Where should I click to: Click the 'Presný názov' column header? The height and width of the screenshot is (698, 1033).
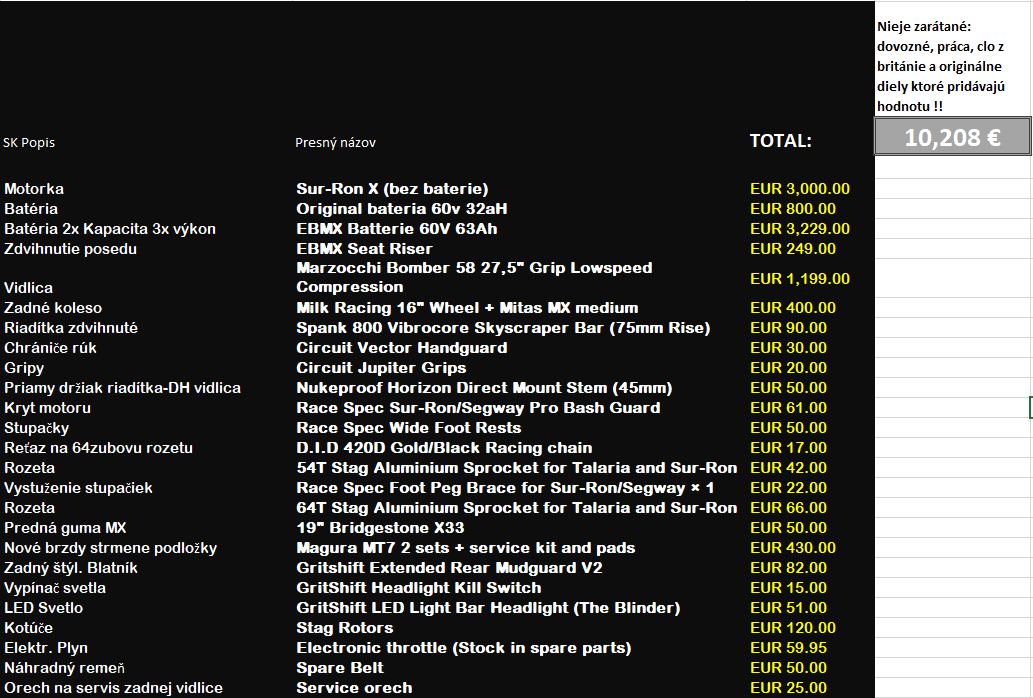tap(335, 142)
